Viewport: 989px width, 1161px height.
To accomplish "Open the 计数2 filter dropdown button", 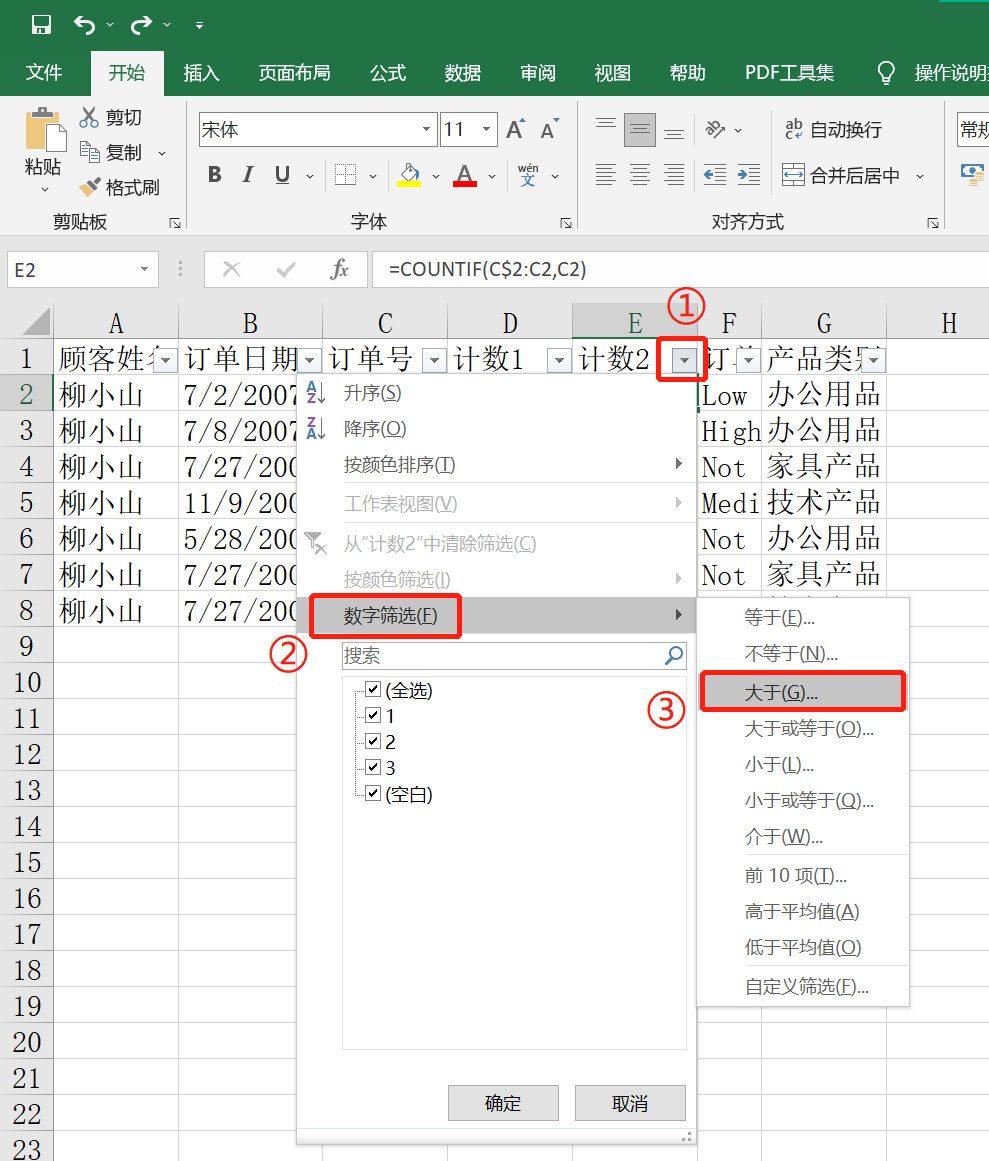I will [685, 361].
